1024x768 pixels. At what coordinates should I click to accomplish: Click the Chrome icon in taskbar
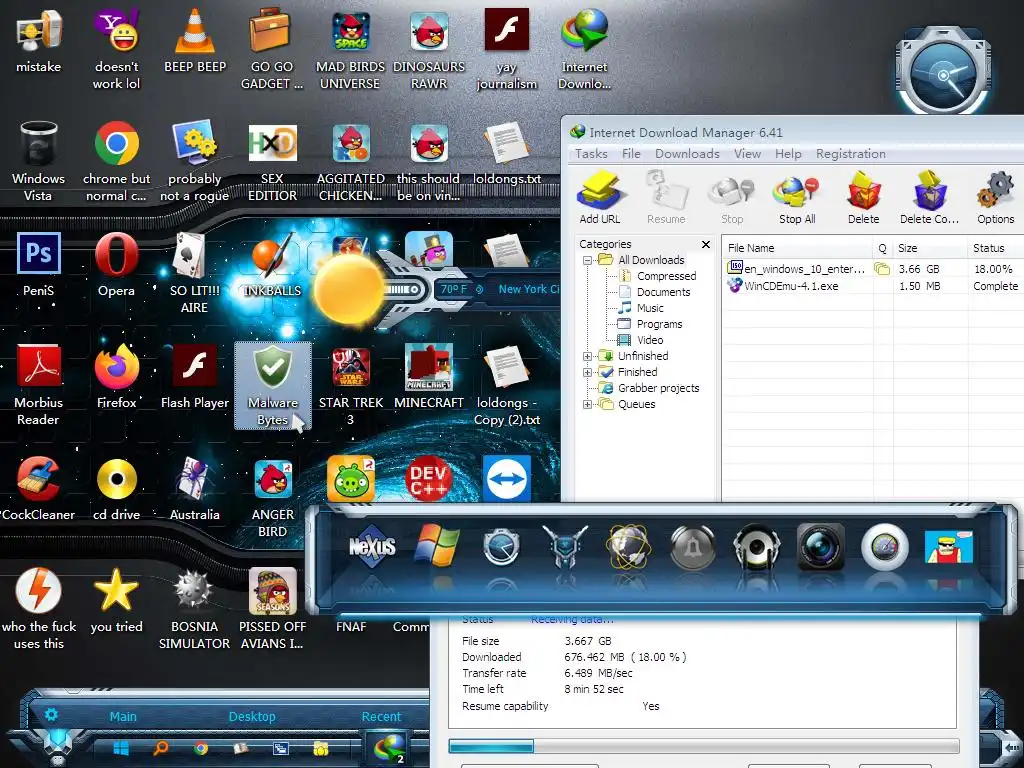click(201, 748)
